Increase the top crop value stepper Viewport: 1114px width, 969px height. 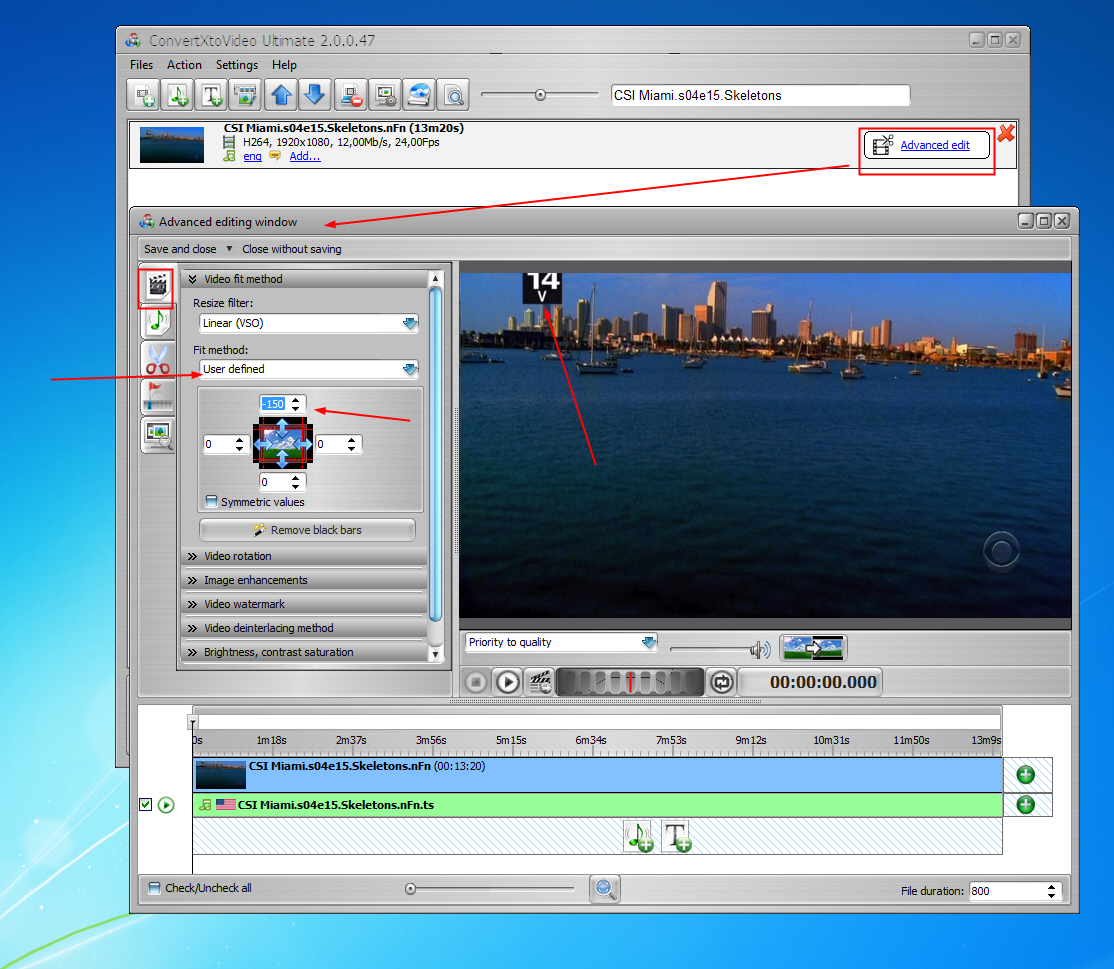pos(296,400)
